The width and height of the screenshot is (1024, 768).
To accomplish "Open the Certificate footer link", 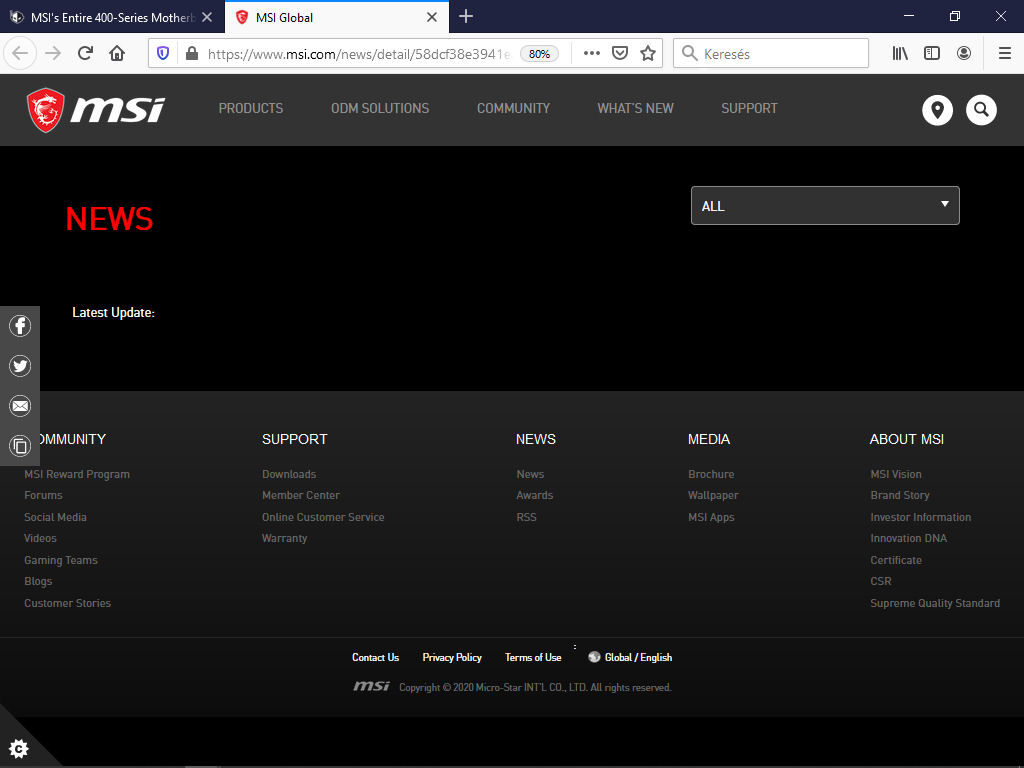I will tap(895, 560).
